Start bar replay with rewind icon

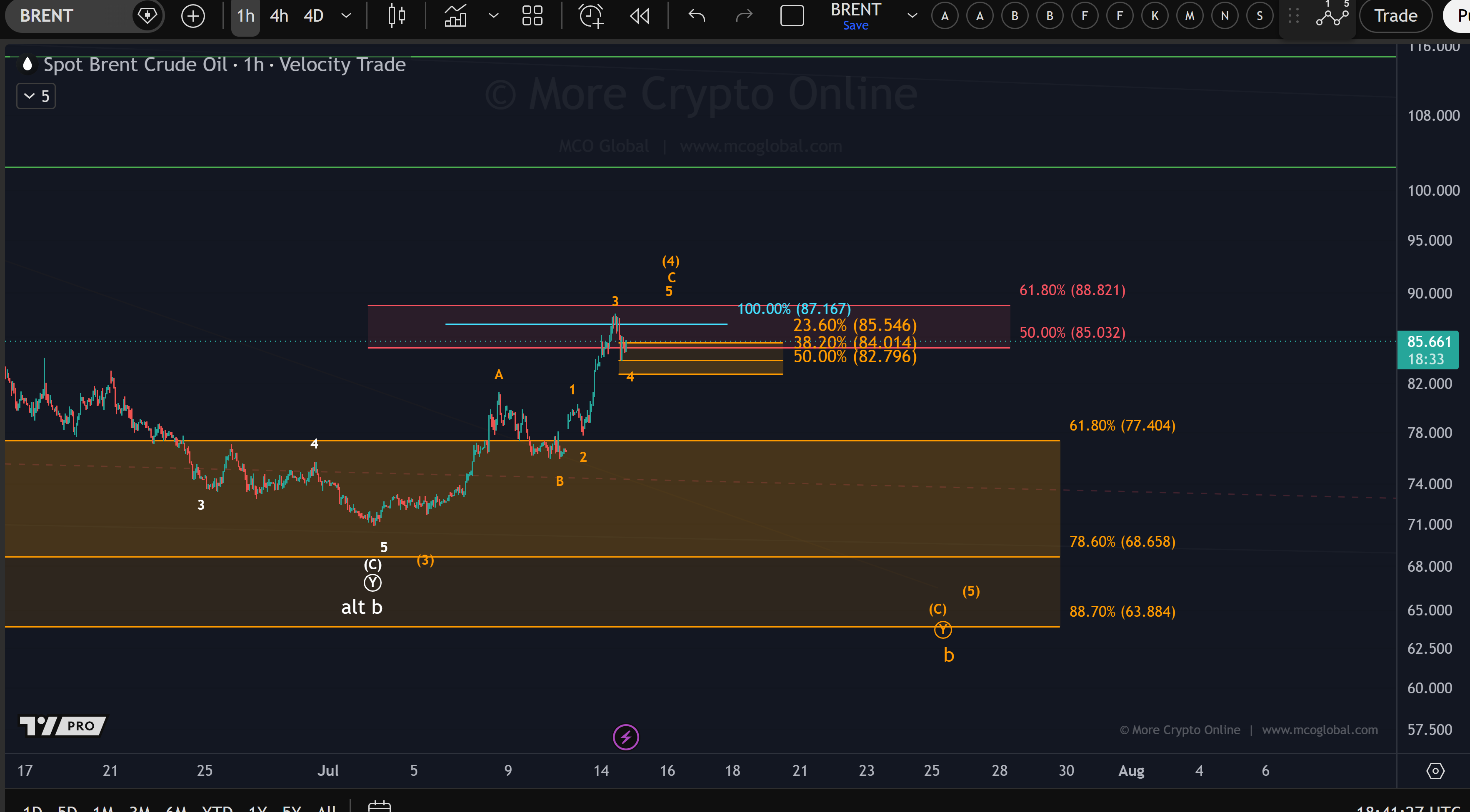[640, 16]
